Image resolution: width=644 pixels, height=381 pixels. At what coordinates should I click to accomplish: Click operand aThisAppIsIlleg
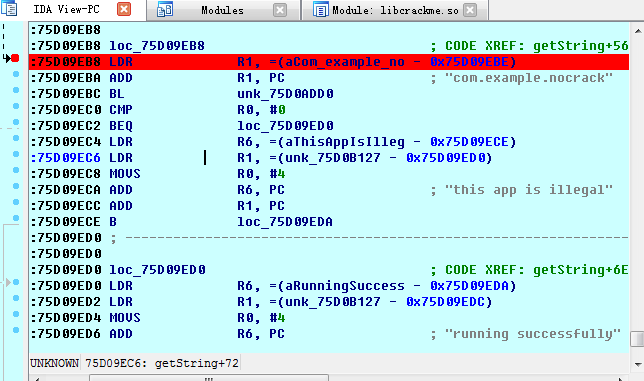click(x=345, y=142)
